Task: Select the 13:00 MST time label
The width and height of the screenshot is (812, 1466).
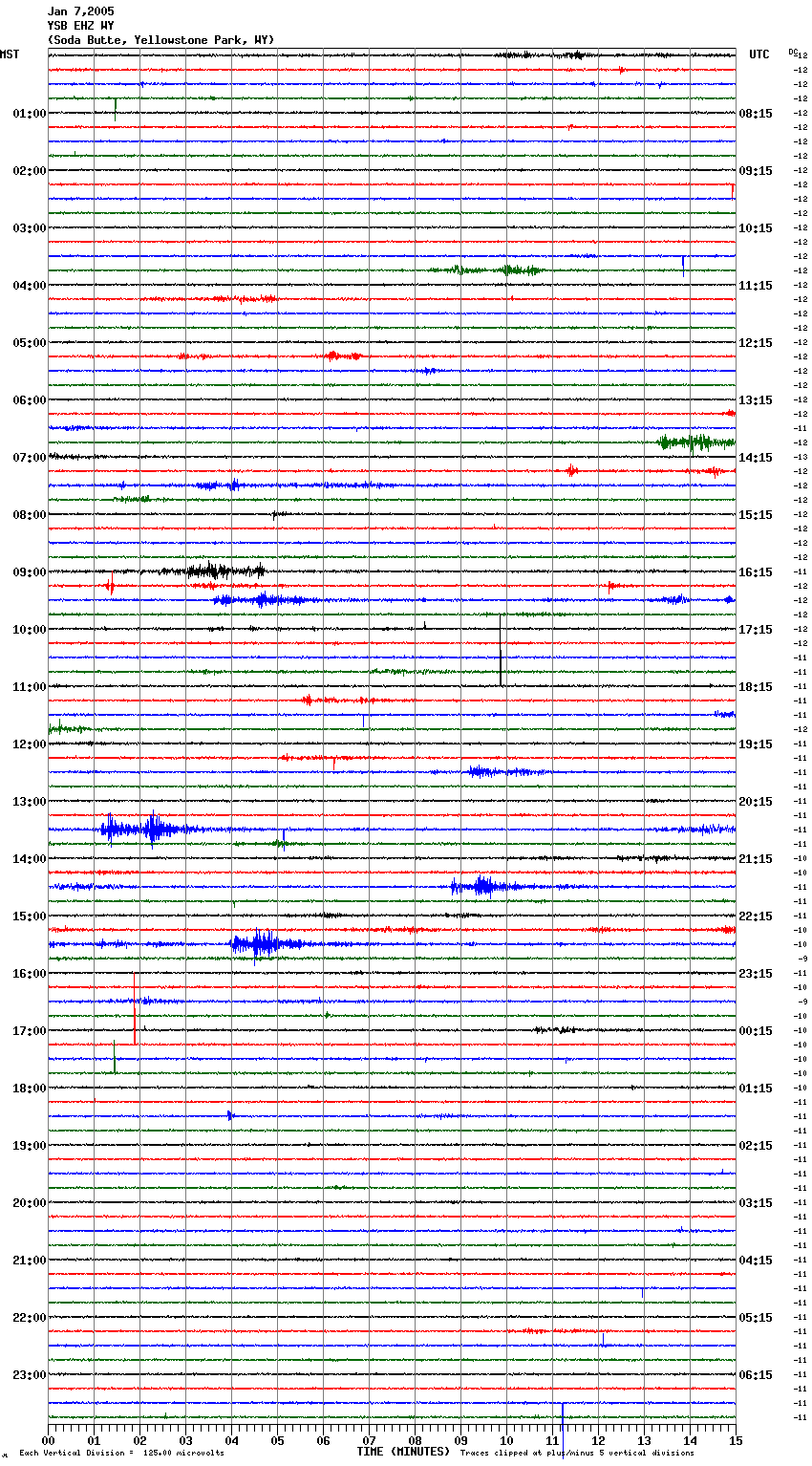Action: (29, 802)
